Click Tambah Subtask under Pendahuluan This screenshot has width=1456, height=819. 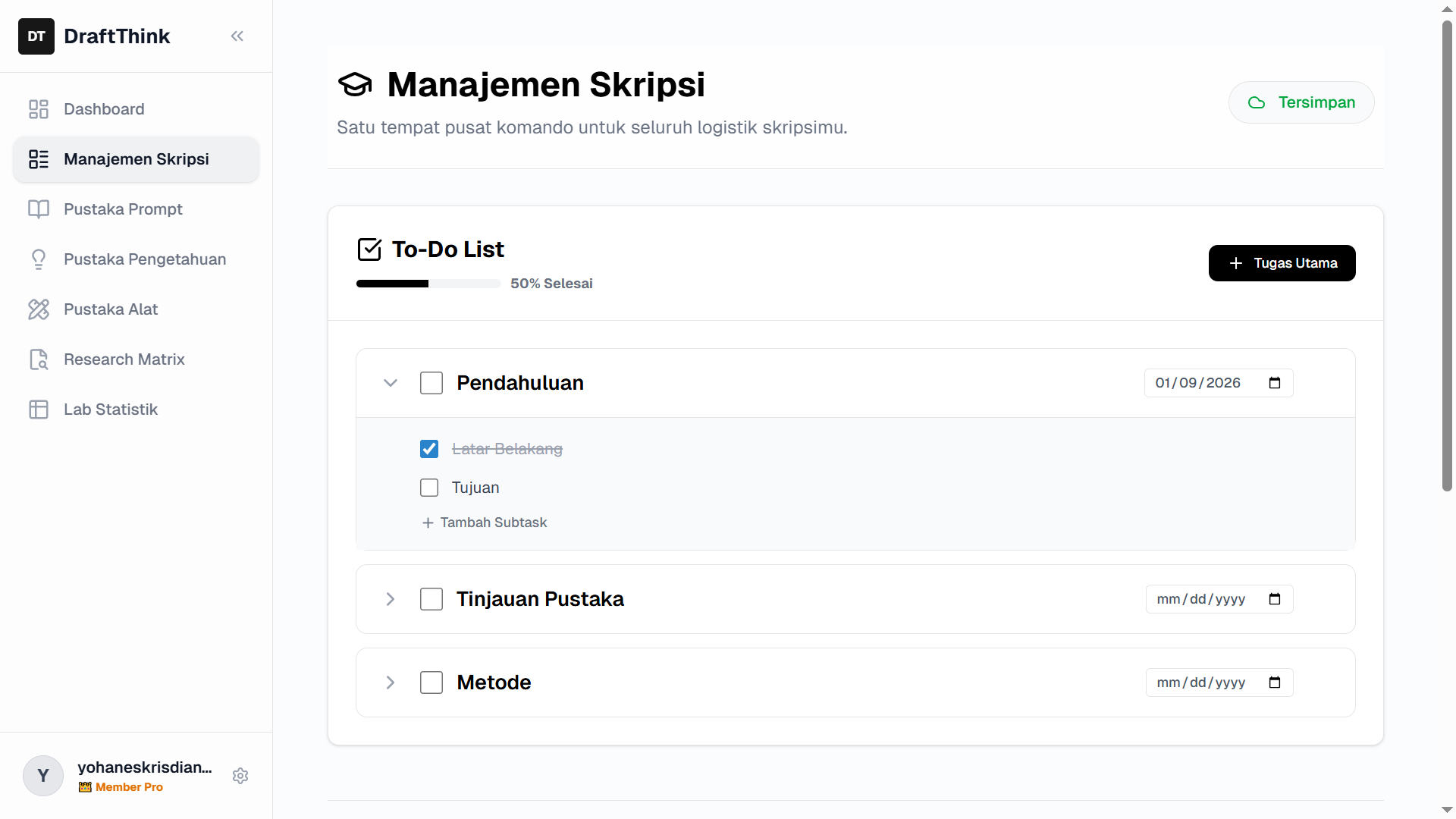click(484, 522)
